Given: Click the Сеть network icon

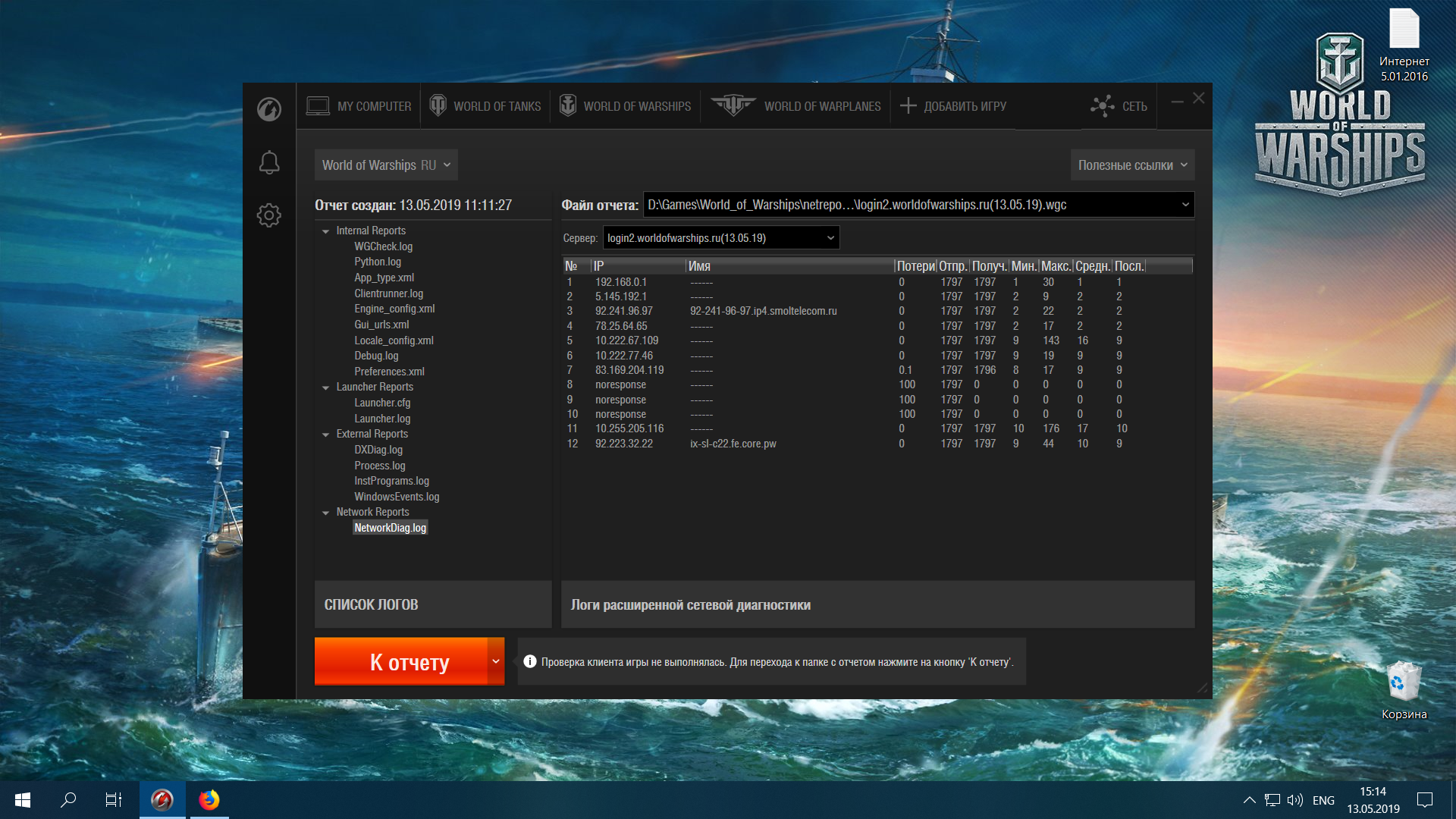Looking at the screenshot, I should (x=1102, y=106).
